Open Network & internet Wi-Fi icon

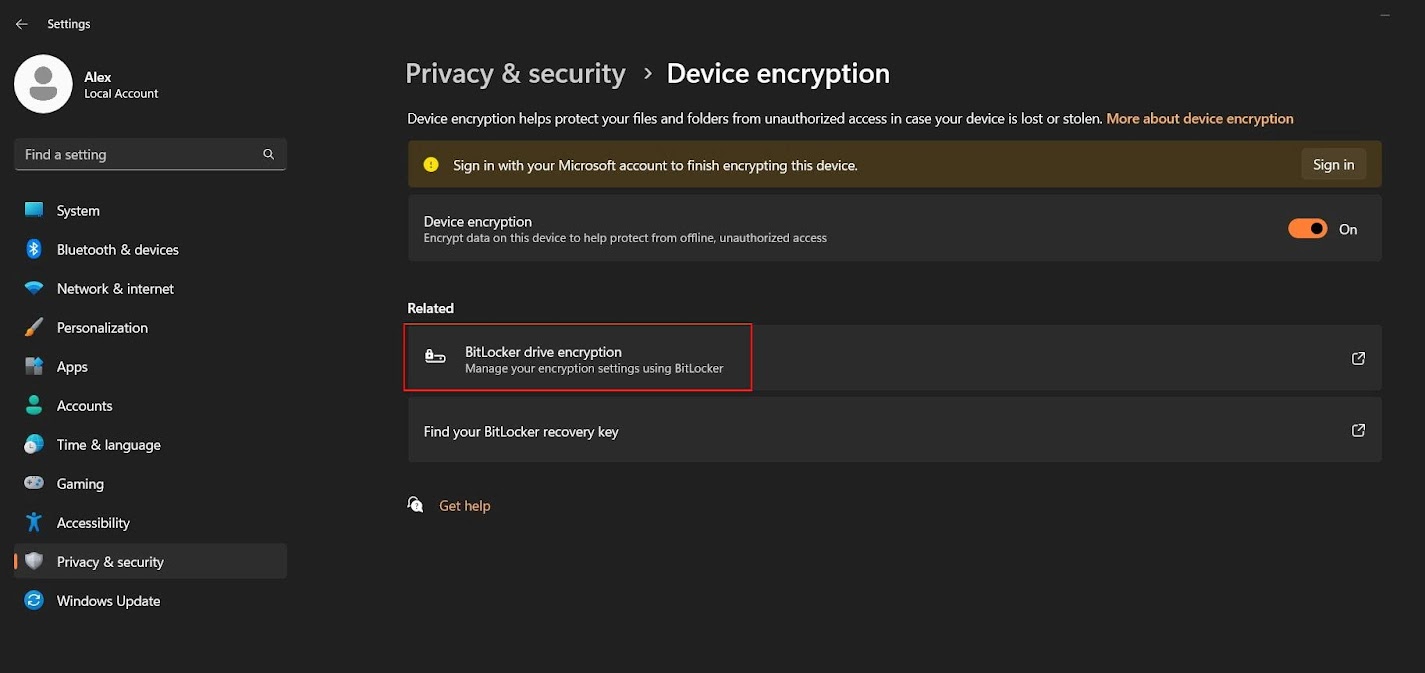[x=34, y=288]
